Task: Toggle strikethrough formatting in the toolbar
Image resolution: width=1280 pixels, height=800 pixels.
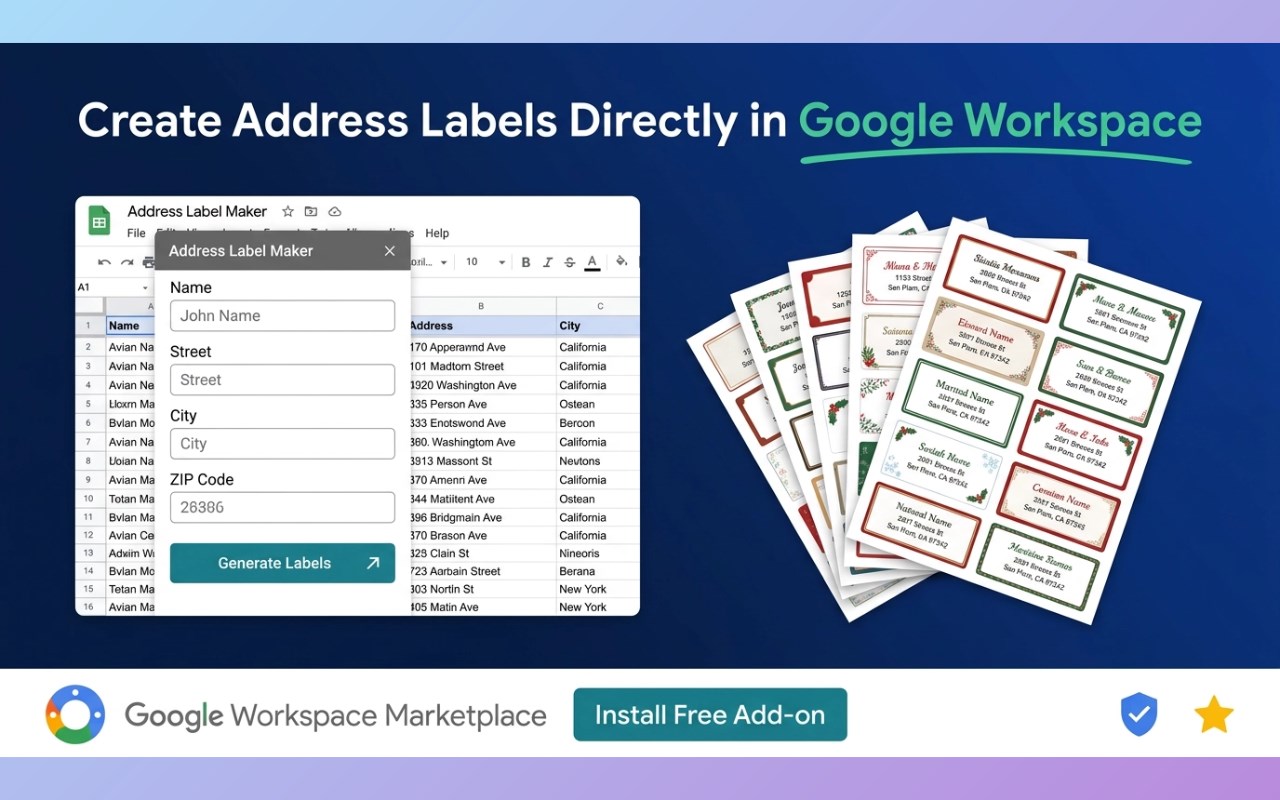Action: (569, 262)
